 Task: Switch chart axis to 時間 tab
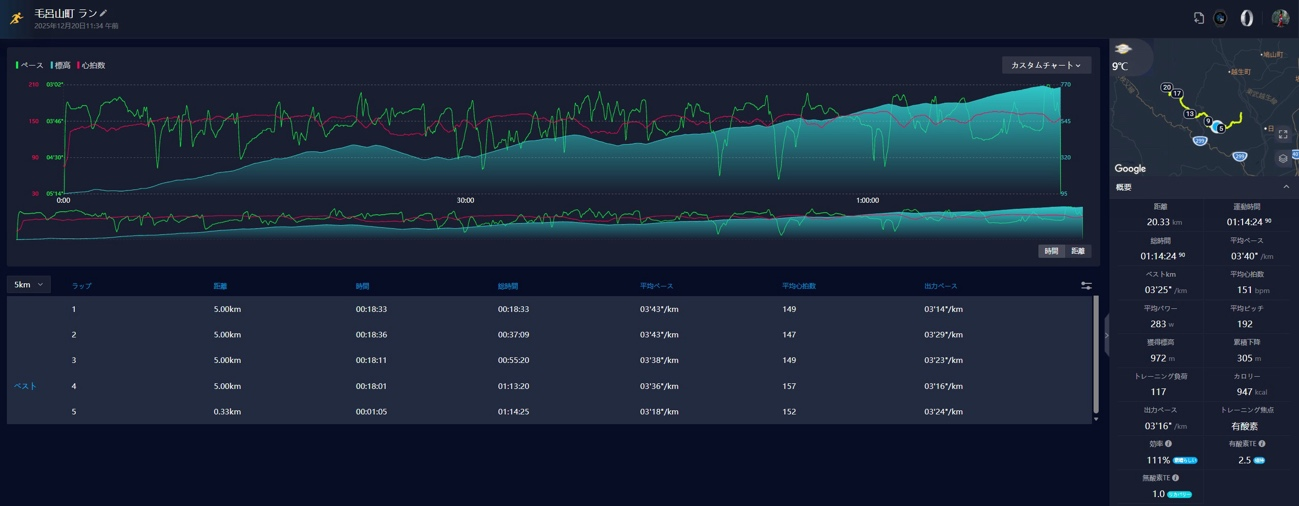pos(1051,251)
